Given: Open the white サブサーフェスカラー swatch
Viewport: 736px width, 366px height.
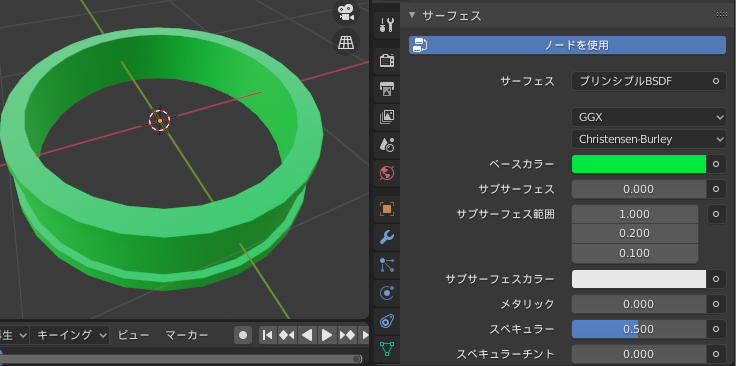Looking at the screenshot, I should (x=639, y=279).
